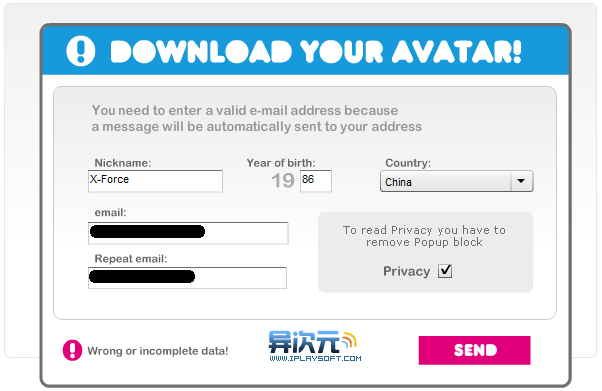The height and width of the screenshot is (391, 602).
Task: Click the pink SEND button
Action: pos(475,350)
